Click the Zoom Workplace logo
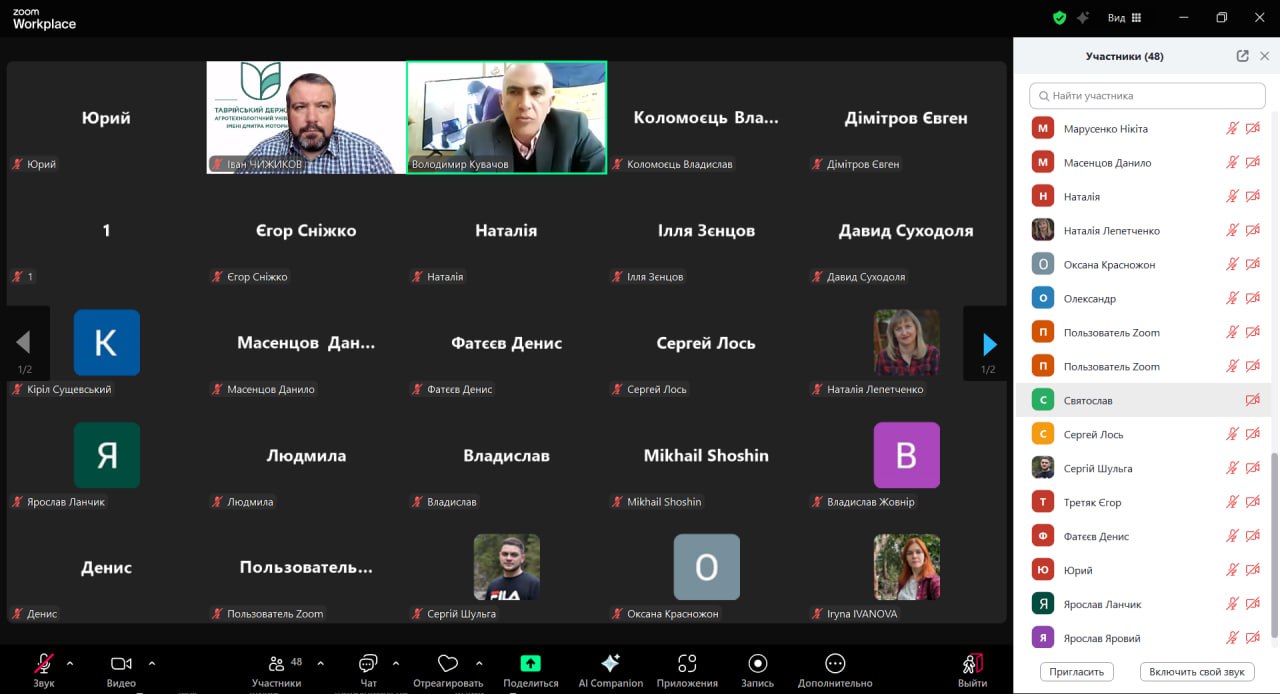Viewport: 1280px width, 694px height. [44, 19]
